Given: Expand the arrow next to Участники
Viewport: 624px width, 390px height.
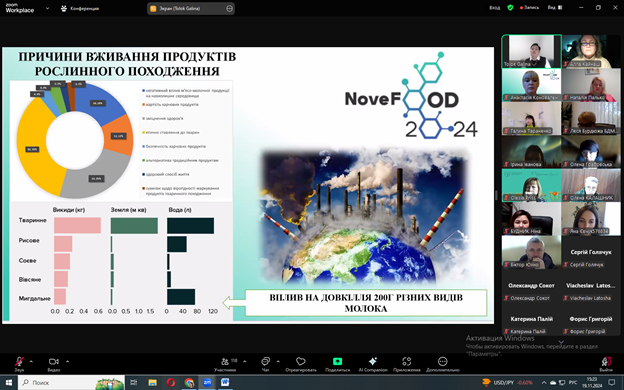Looking at the screenshot, I should (244, 361).
